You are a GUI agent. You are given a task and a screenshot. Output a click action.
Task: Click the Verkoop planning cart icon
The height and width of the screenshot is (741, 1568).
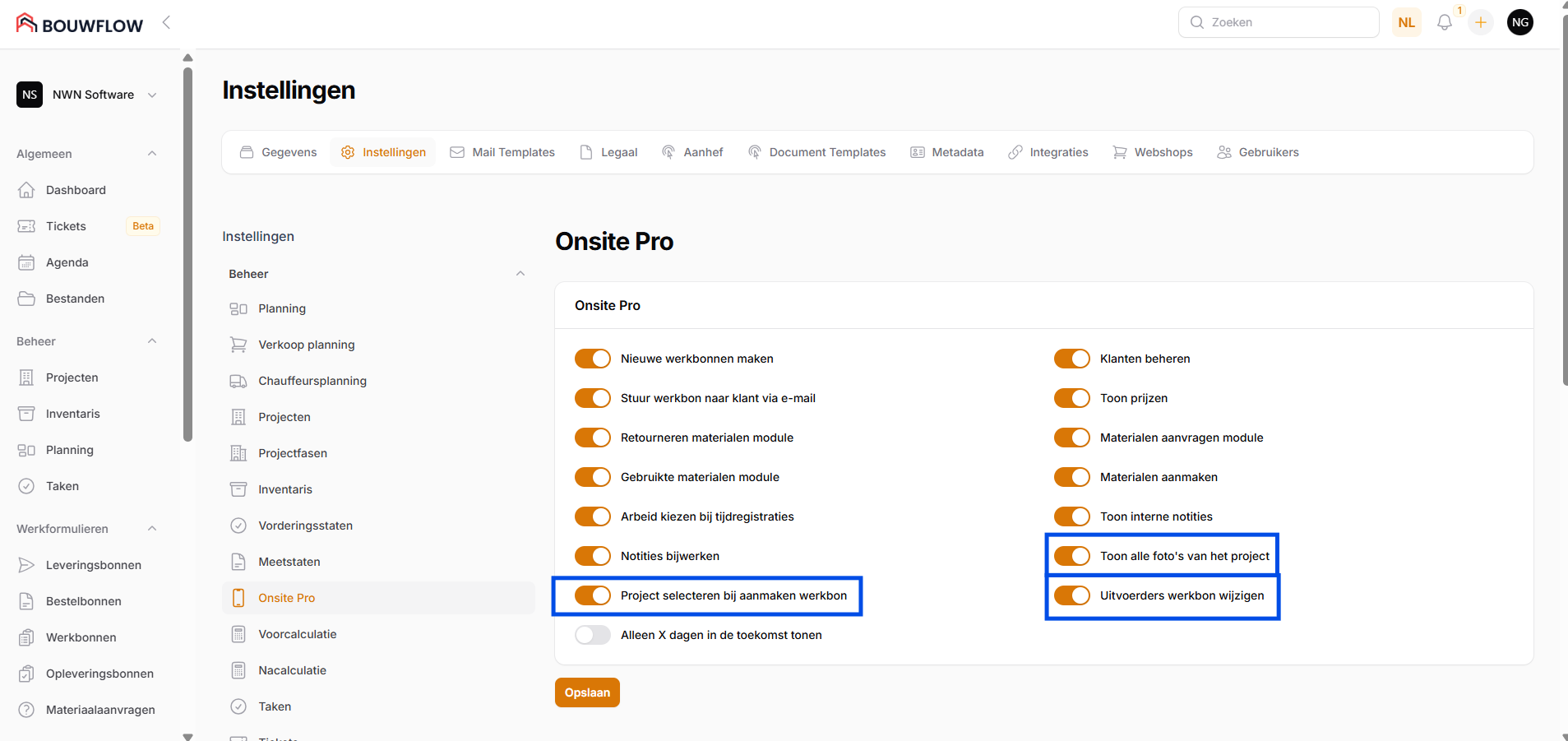pos(238,345)
